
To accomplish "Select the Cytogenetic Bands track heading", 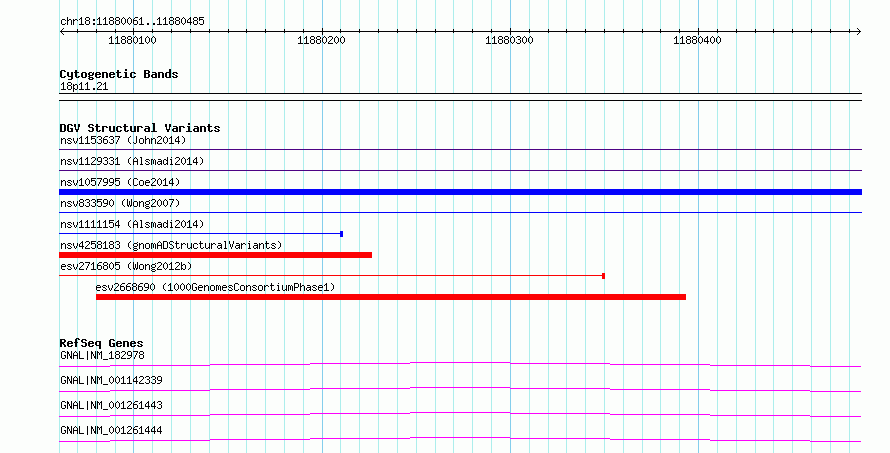I will [x=119, y=74].
